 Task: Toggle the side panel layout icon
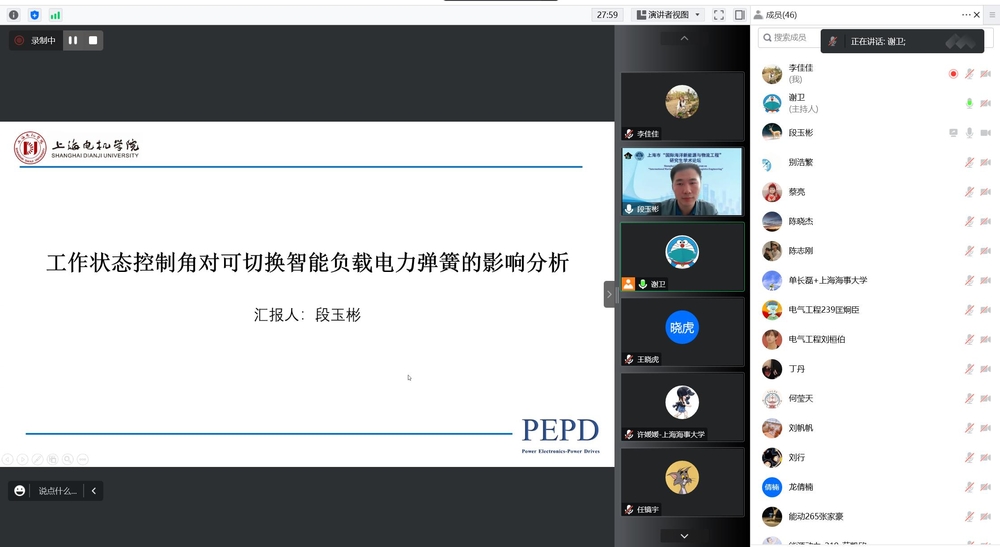[x=740, y=15]
